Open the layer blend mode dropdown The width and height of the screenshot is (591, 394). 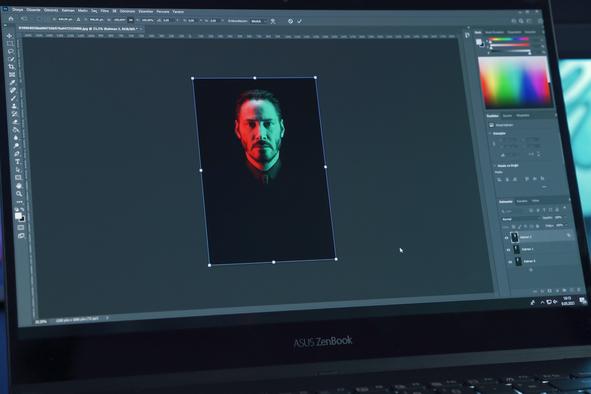[x=519, y=219]
